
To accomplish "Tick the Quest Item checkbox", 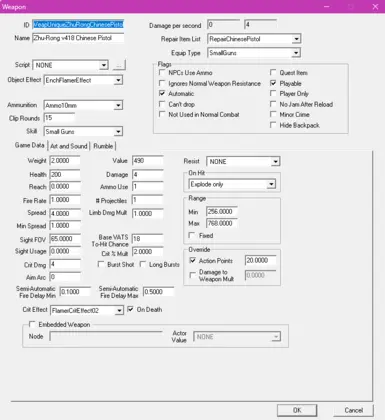I will [x=273, y=72].
